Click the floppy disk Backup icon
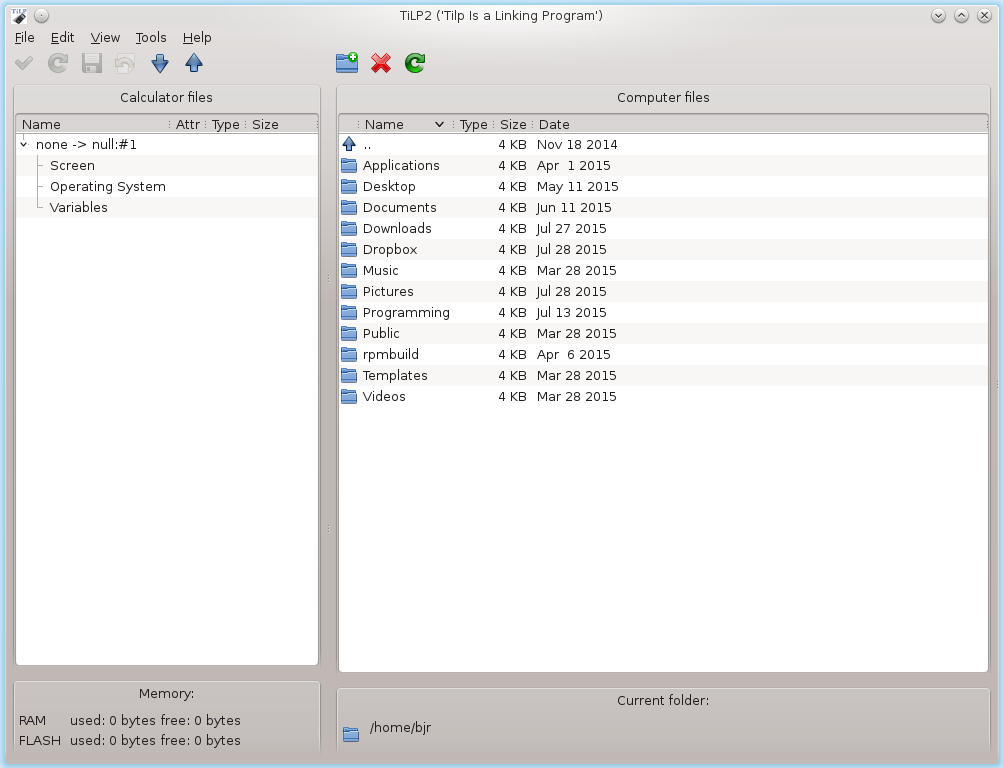 point(92,64)
